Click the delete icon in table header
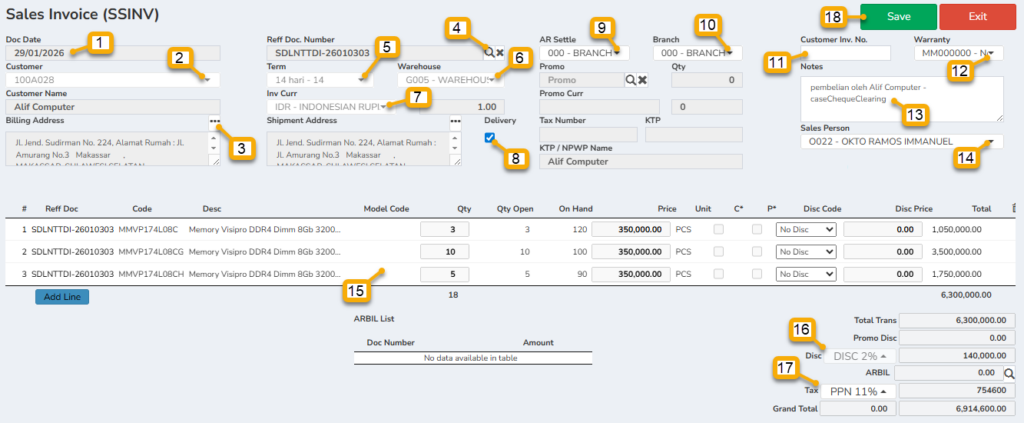 [x=1016, y=208]
